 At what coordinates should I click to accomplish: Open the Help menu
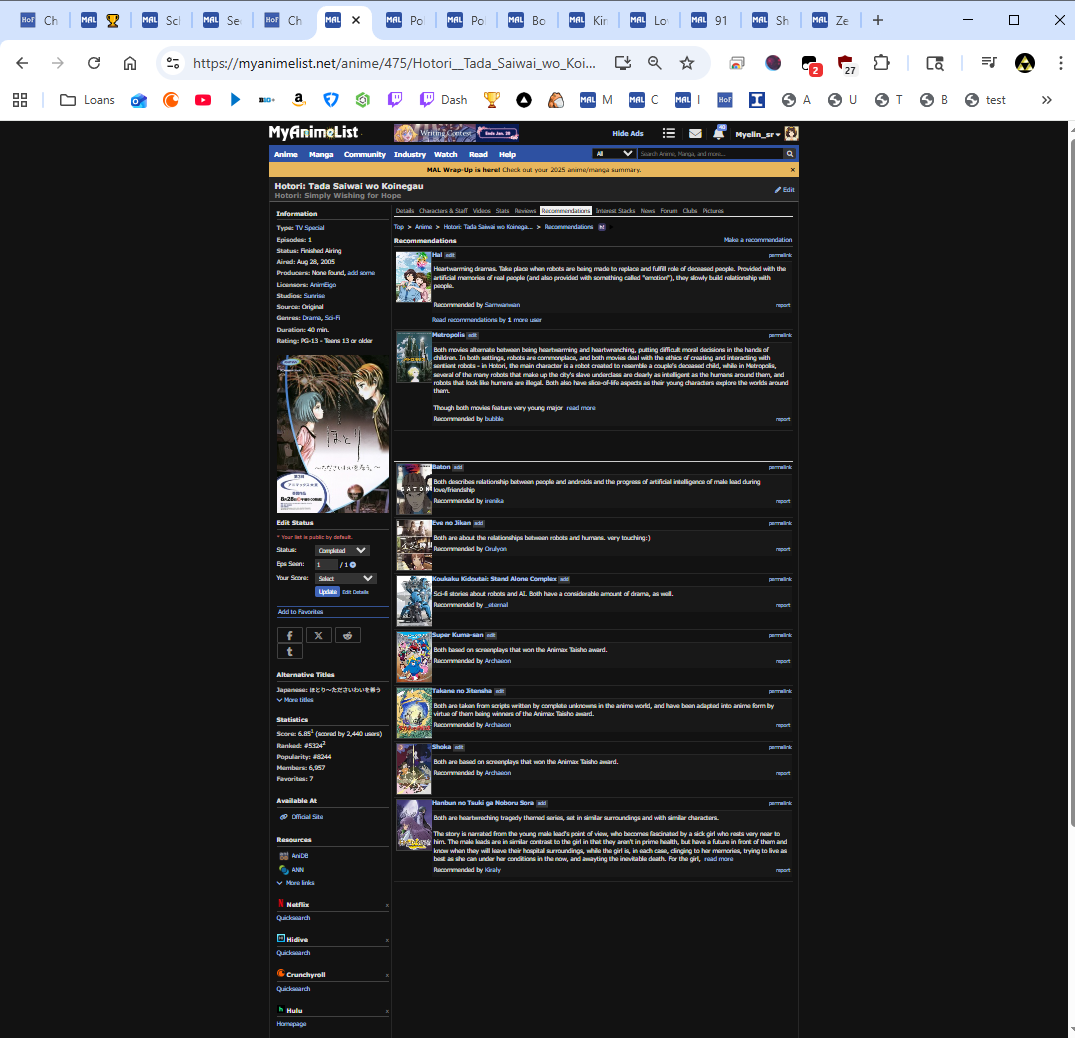pyautogui.click(x=507, y=155)
